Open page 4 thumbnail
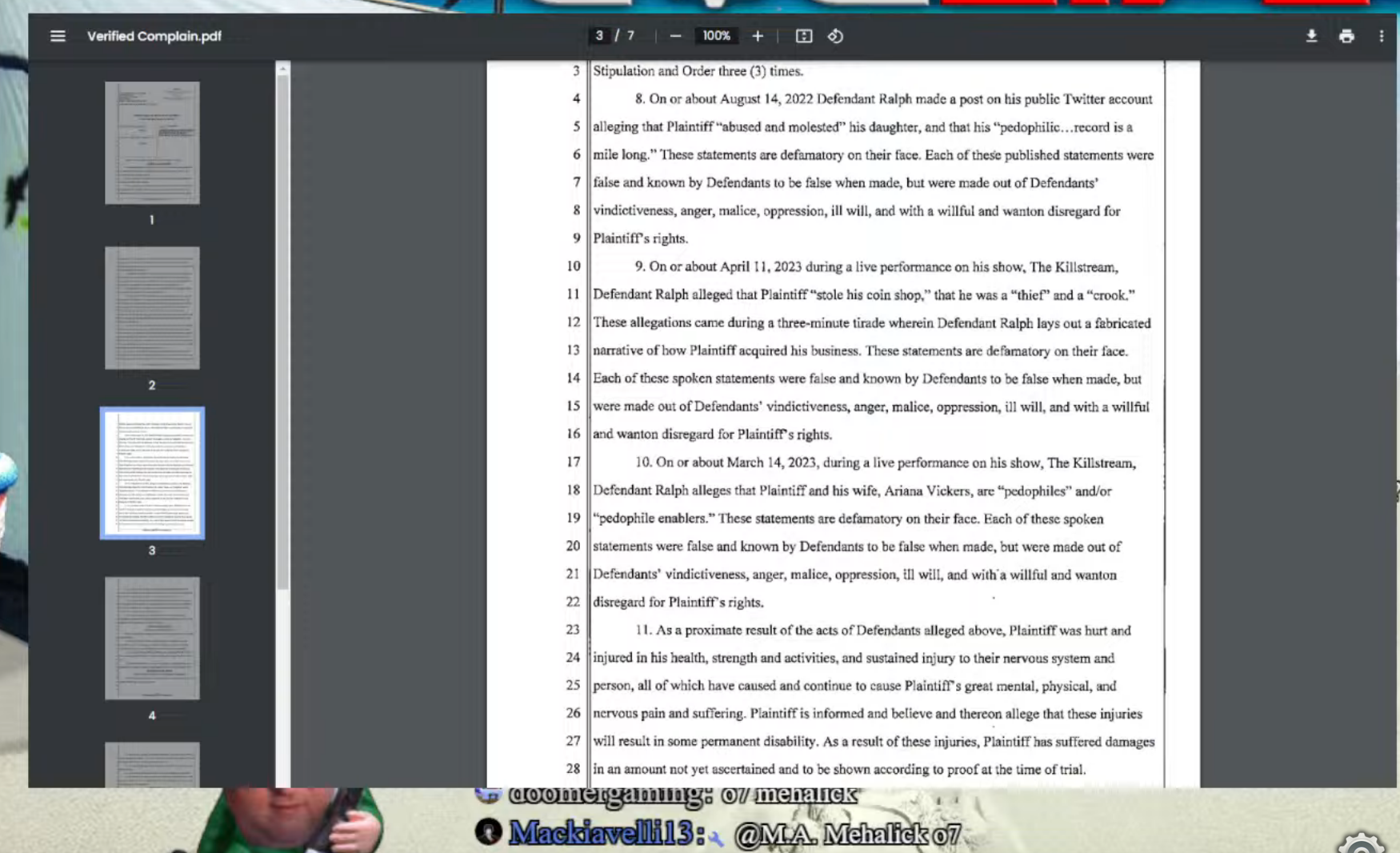The height and width of the screenshot is (853, 1400). click(x=152, y=639)
